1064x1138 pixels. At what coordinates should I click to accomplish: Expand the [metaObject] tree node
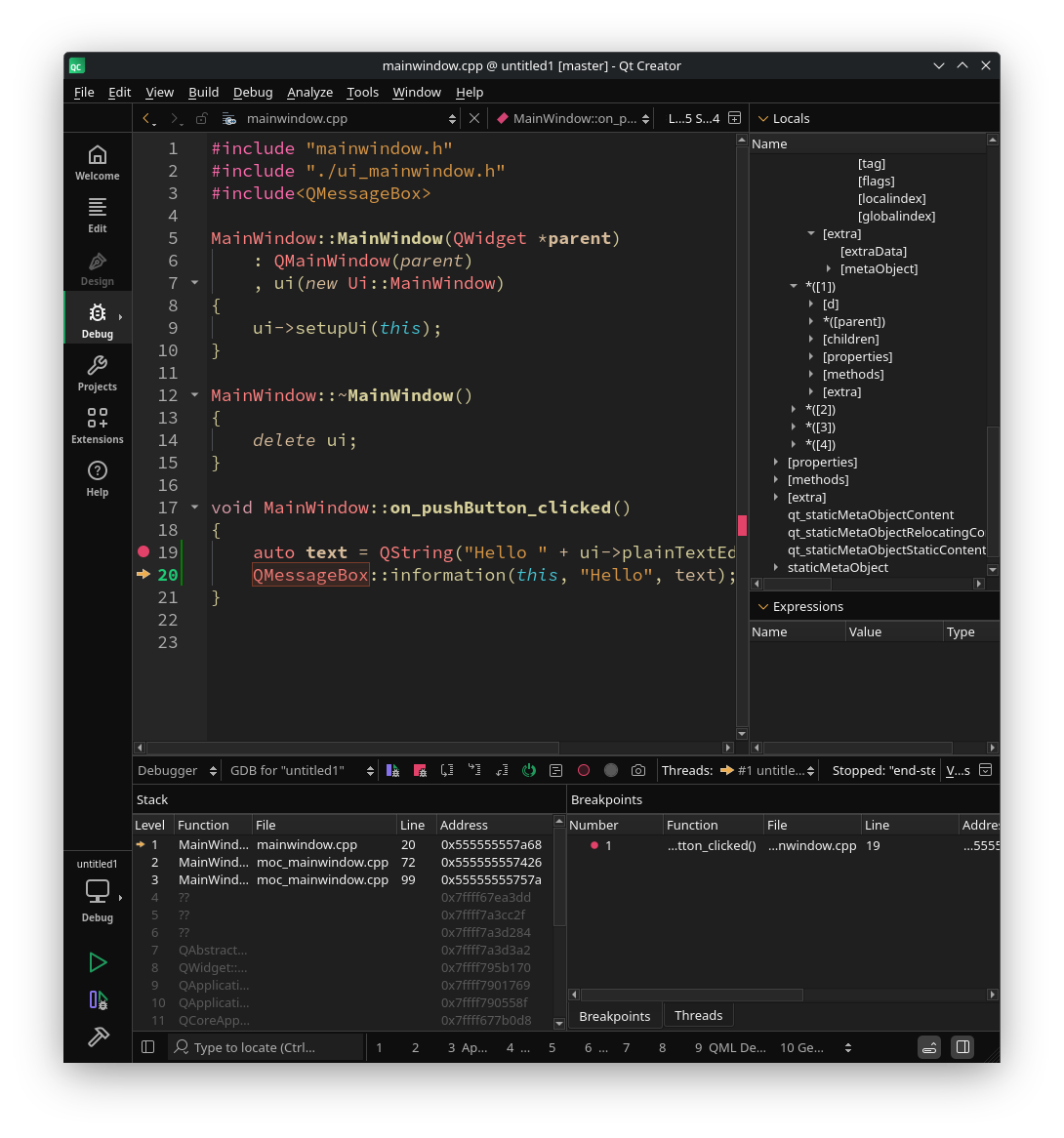click(x=829, y=268)
